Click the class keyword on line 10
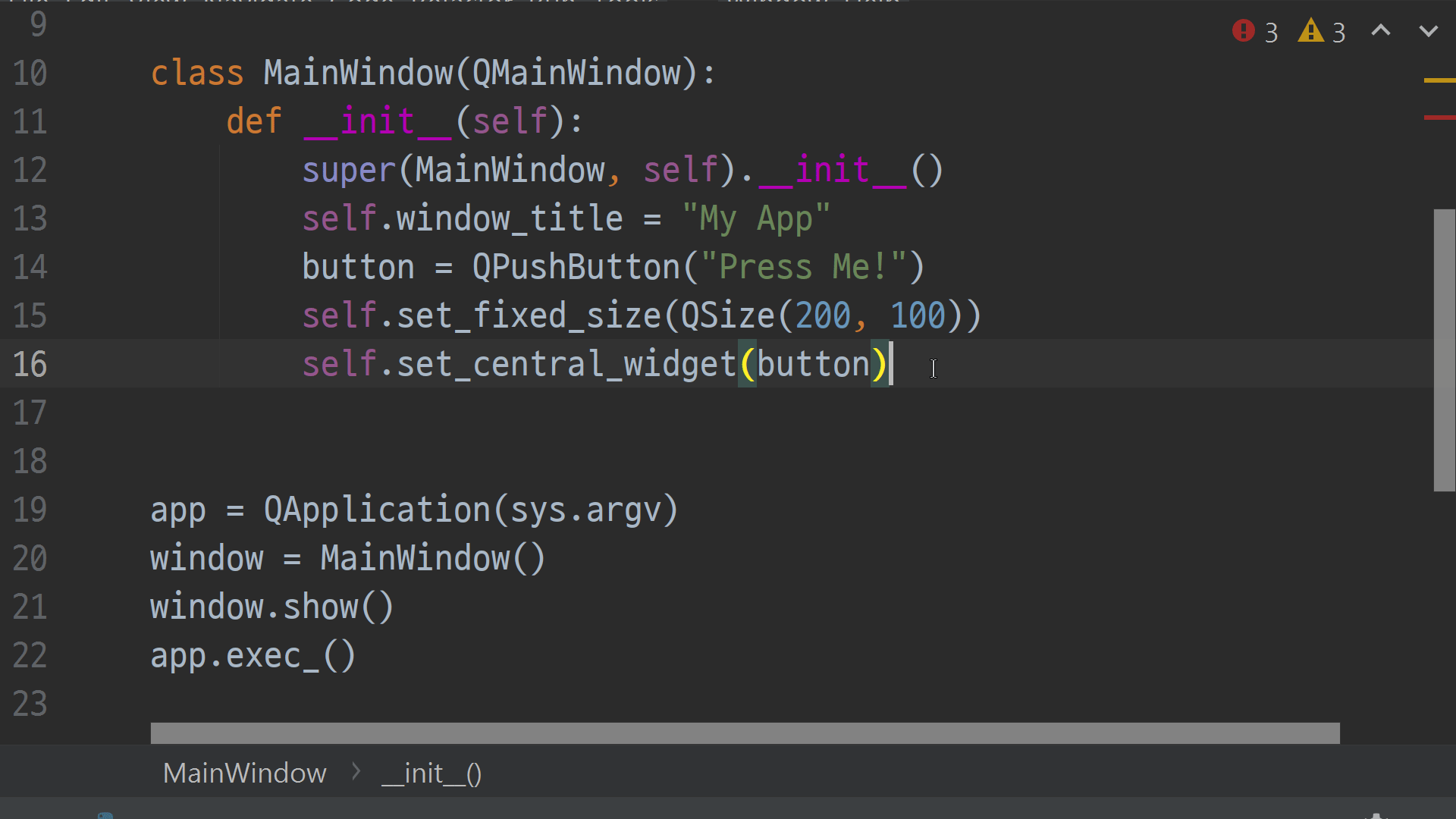 tap(197, 74)
